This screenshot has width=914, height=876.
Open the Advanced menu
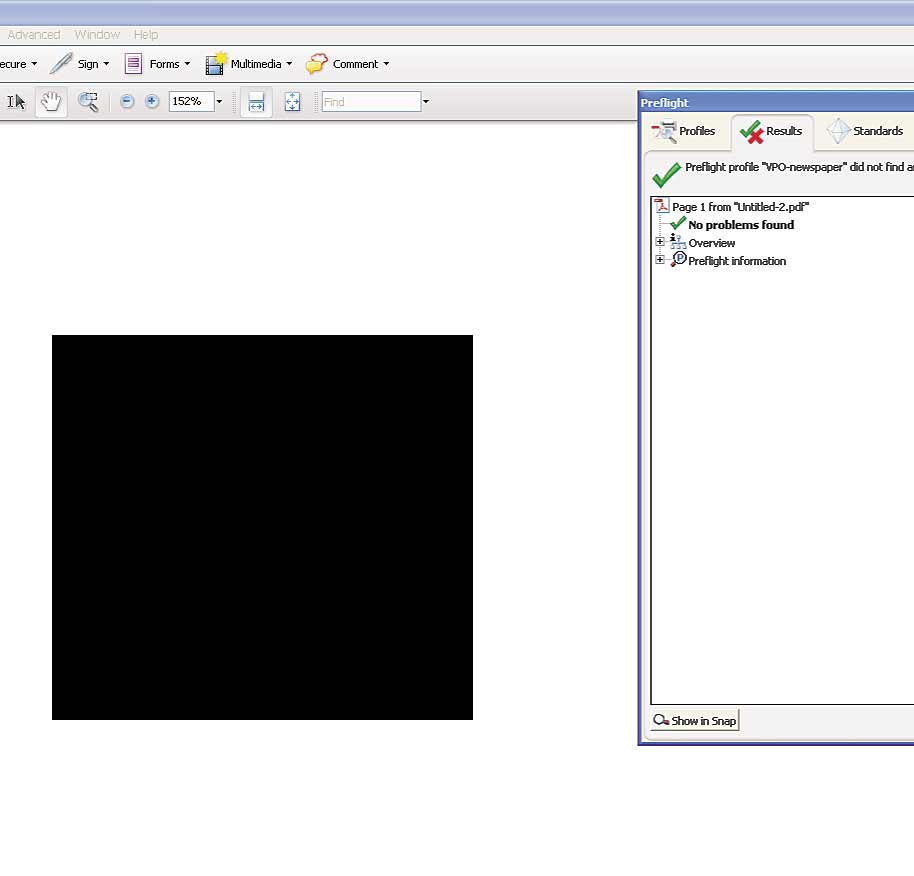pyautogui.click(x=34, y=34)
